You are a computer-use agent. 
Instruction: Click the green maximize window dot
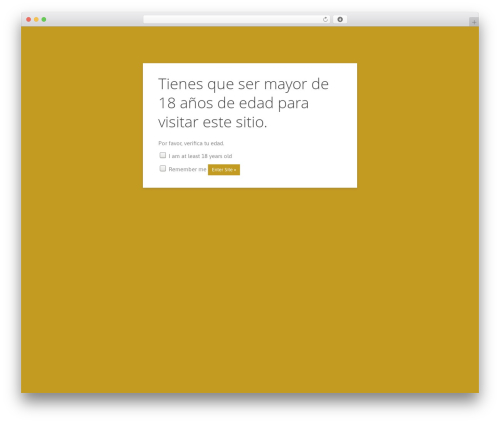44,20
